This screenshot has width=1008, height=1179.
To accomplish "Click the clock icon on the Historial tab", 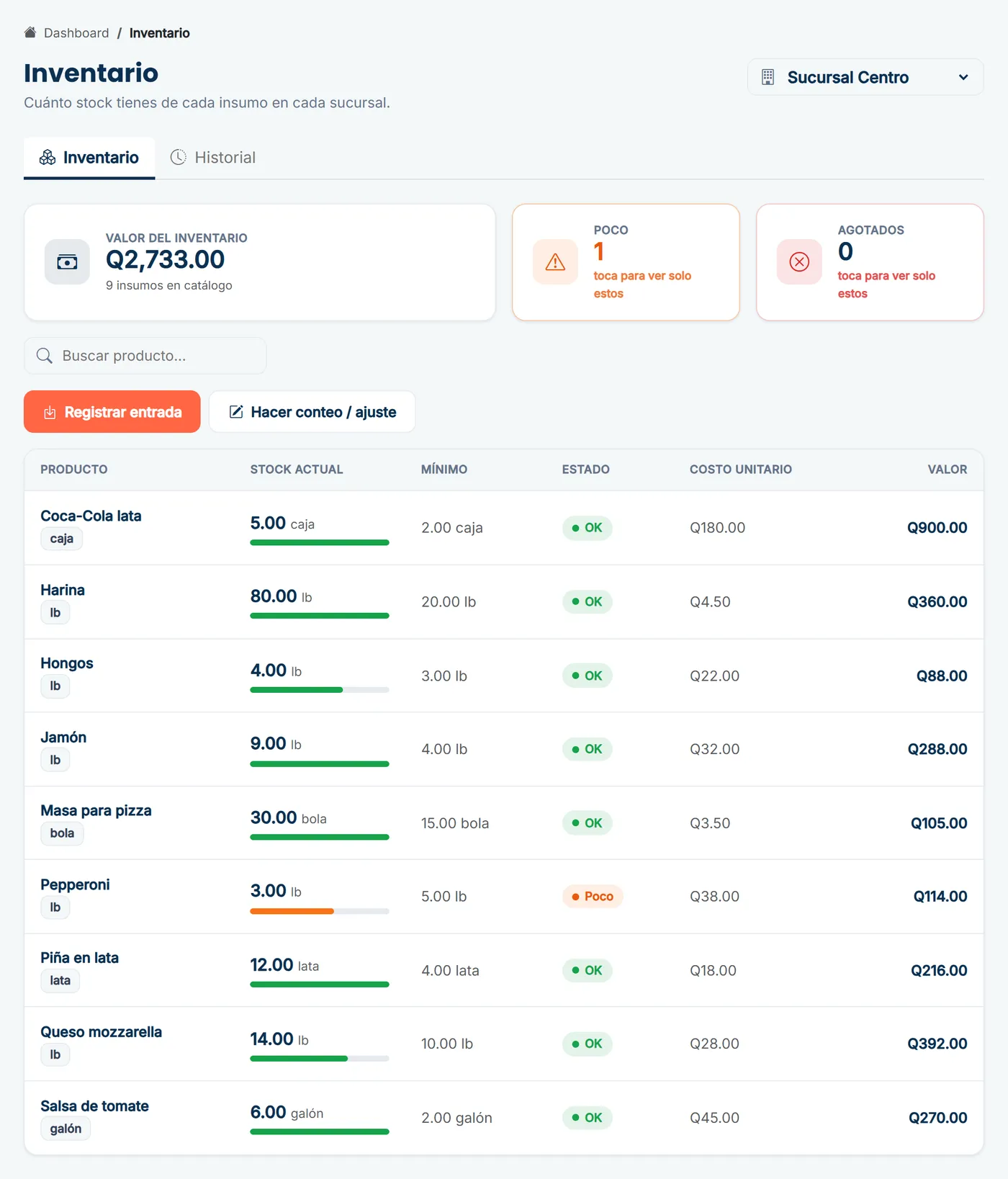I will pos(179,157).
